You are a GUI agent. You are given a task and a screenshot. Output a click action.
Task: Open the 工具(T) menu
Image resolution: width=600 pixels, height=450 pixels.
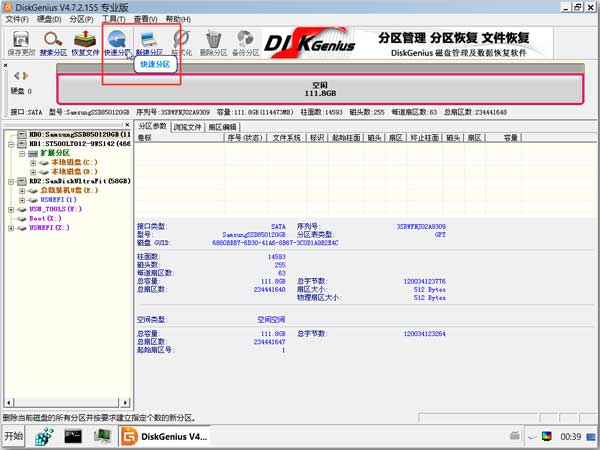coord(113,19)
